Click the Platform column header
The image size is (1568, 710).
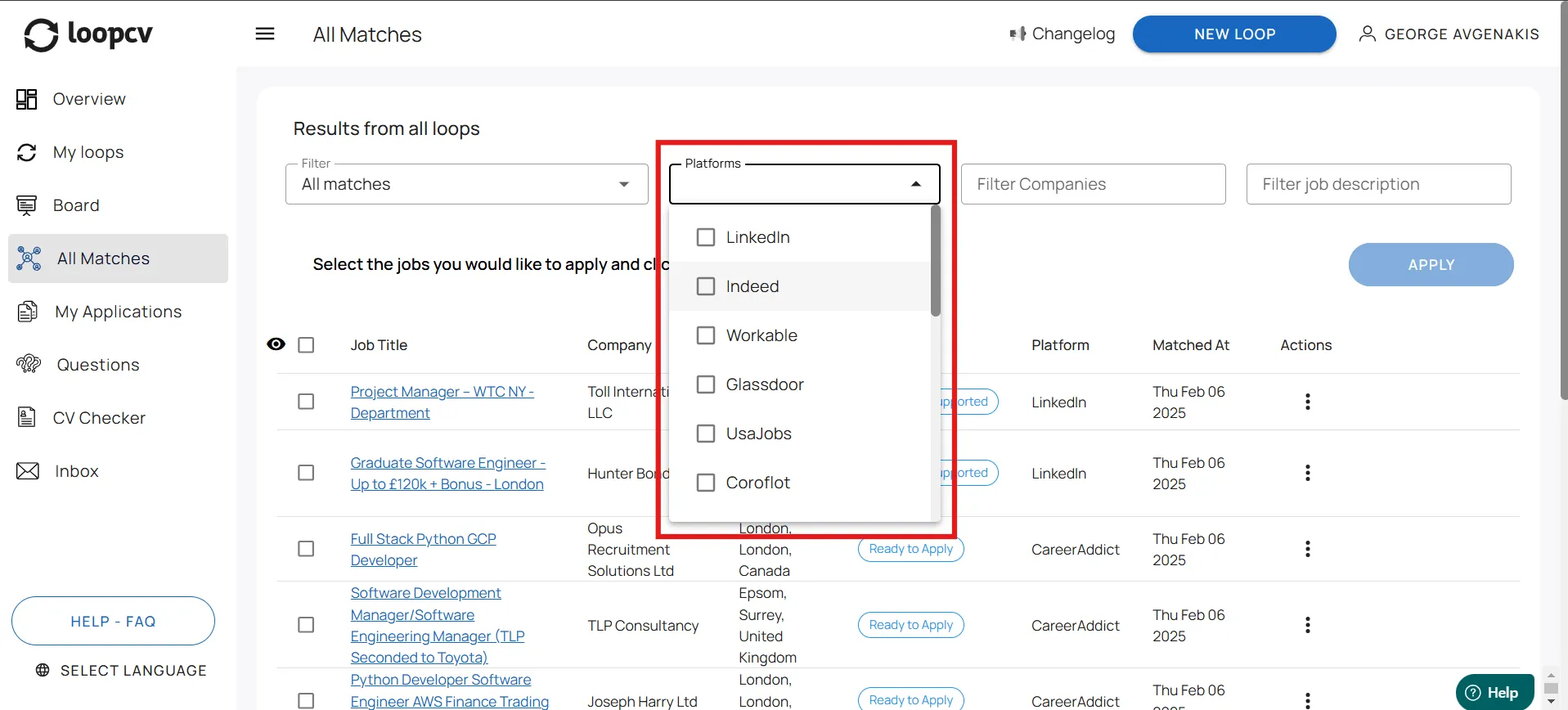tap(1060, 345)
